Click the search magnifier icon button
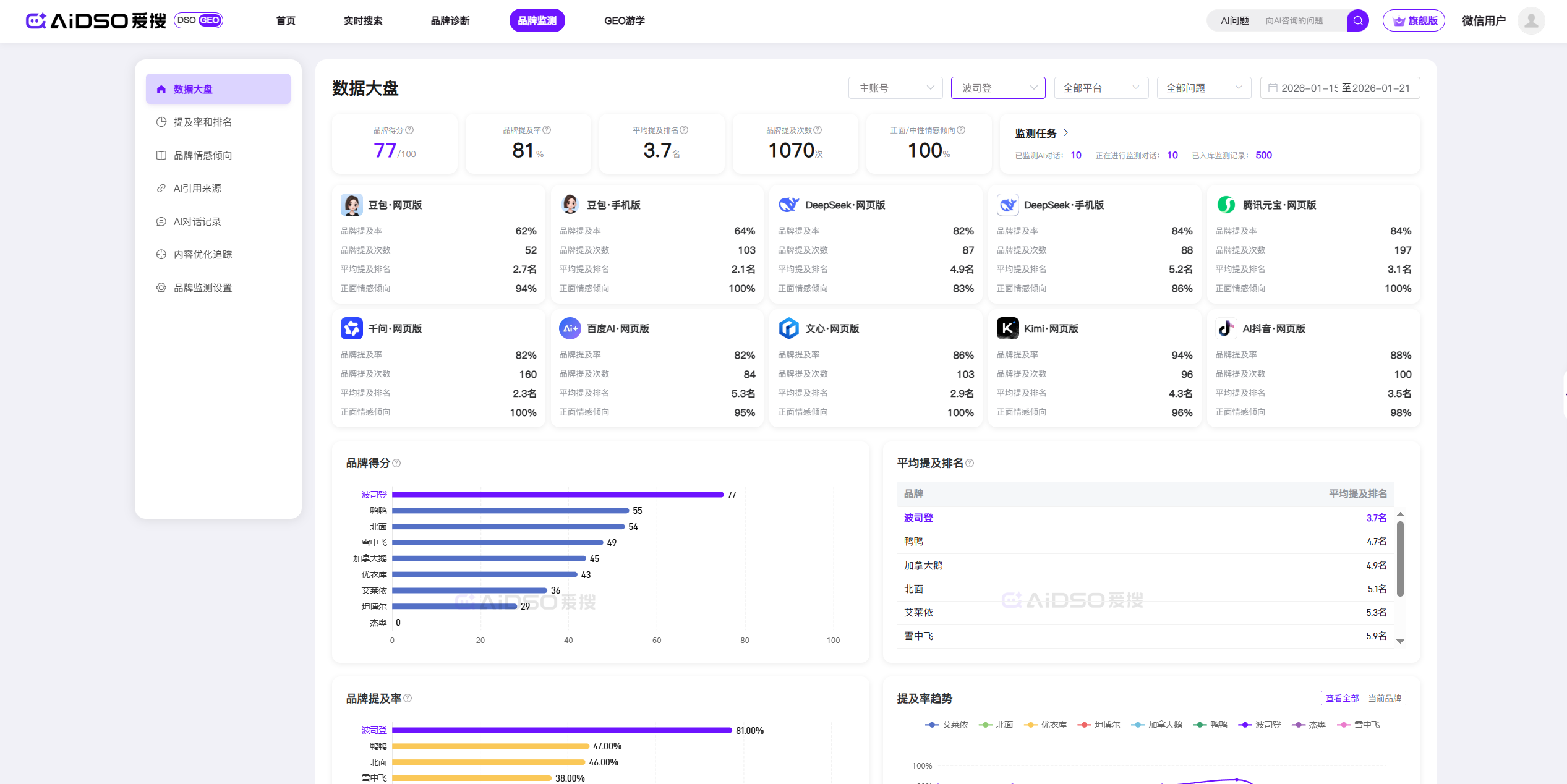This screenshot has width=1567, height=784. pyautogui.click(x=1357, y=20)
